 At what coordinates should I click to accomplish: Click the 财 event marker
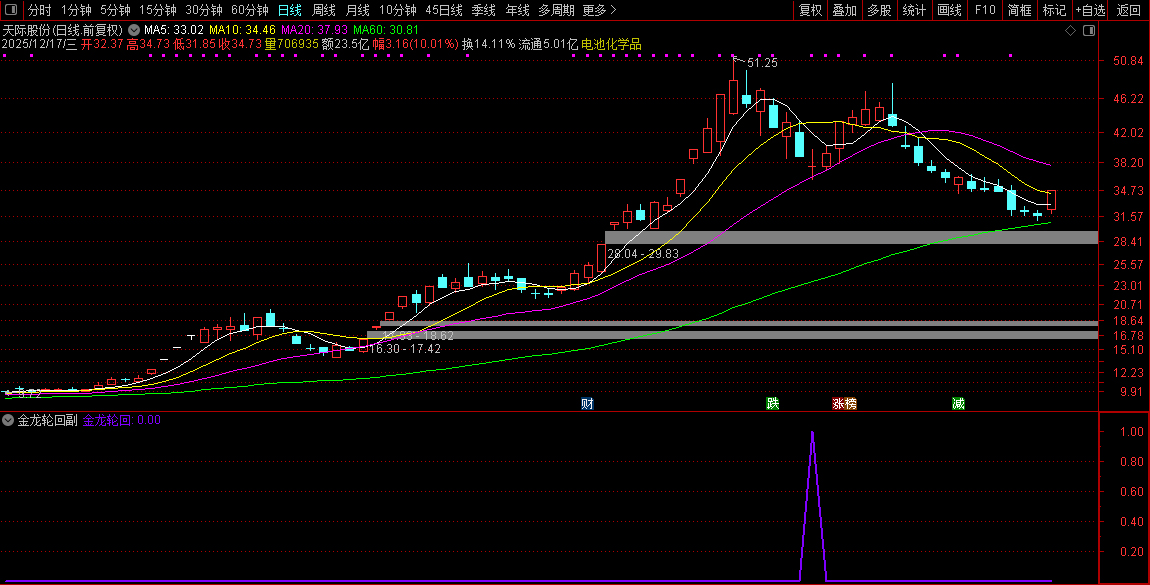[587, 404]
